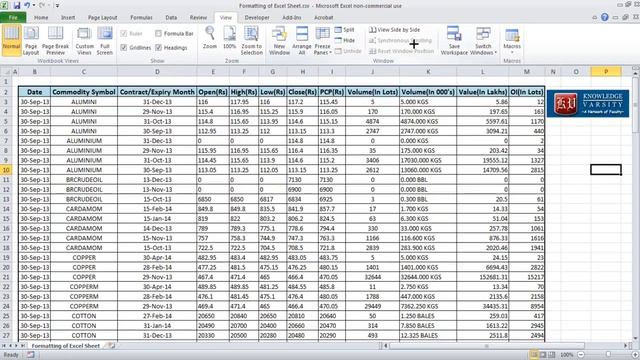Open Customize Quick Access Toolbar dropdown

point(57,6)
